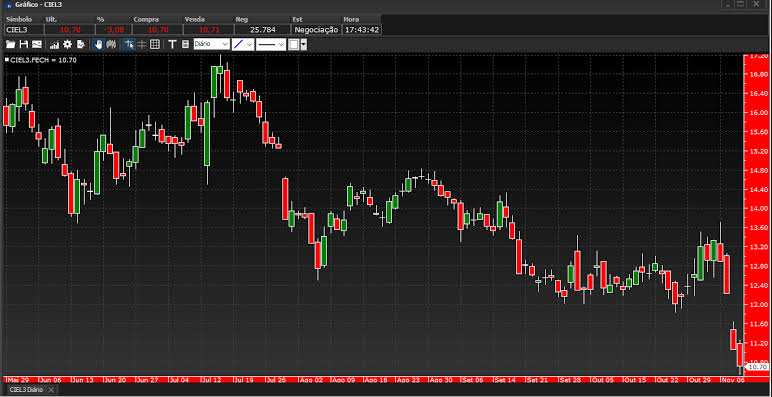Toggle the hand pan tool

coord(98,44)
